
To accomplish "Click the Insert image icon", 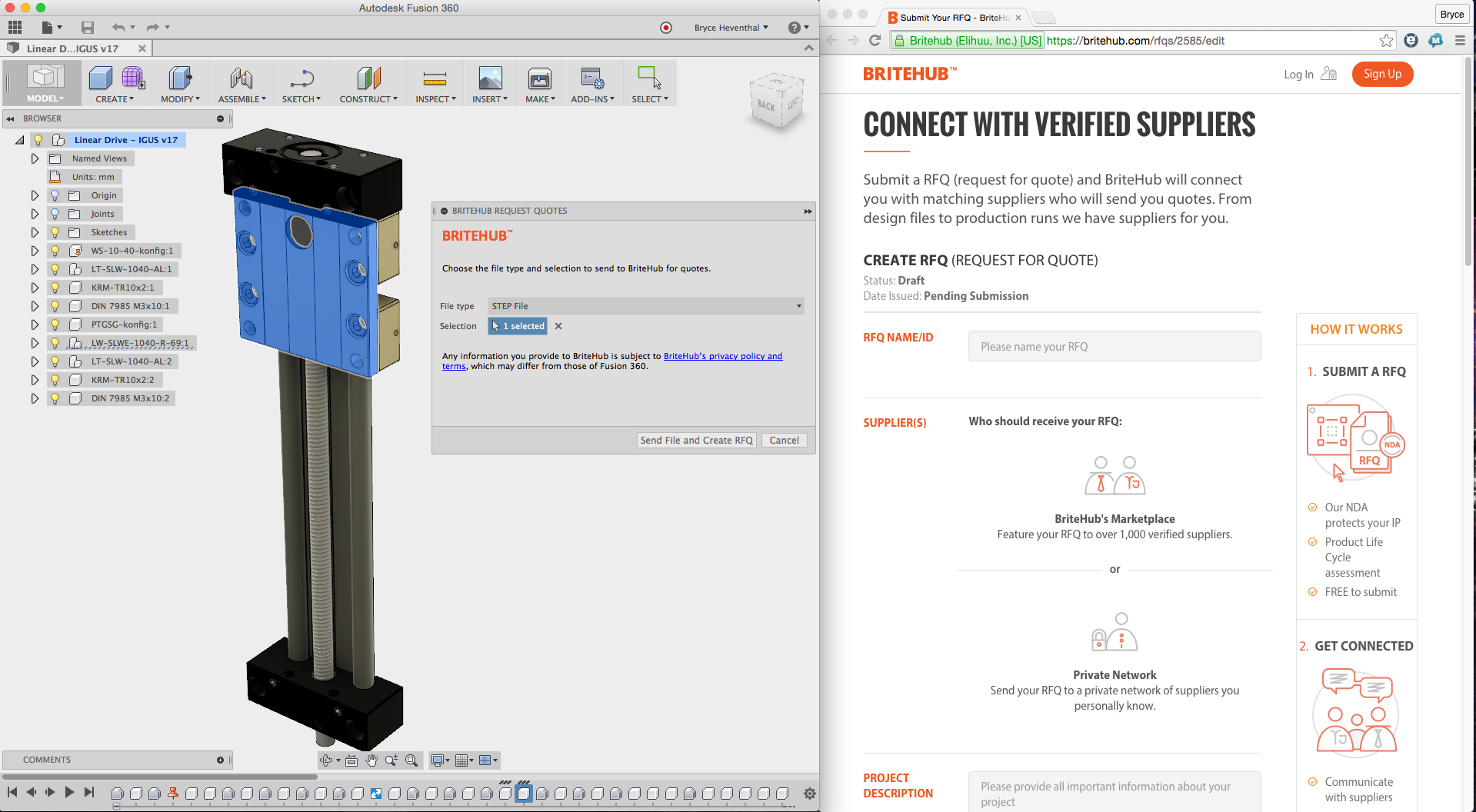I will 490,78.
